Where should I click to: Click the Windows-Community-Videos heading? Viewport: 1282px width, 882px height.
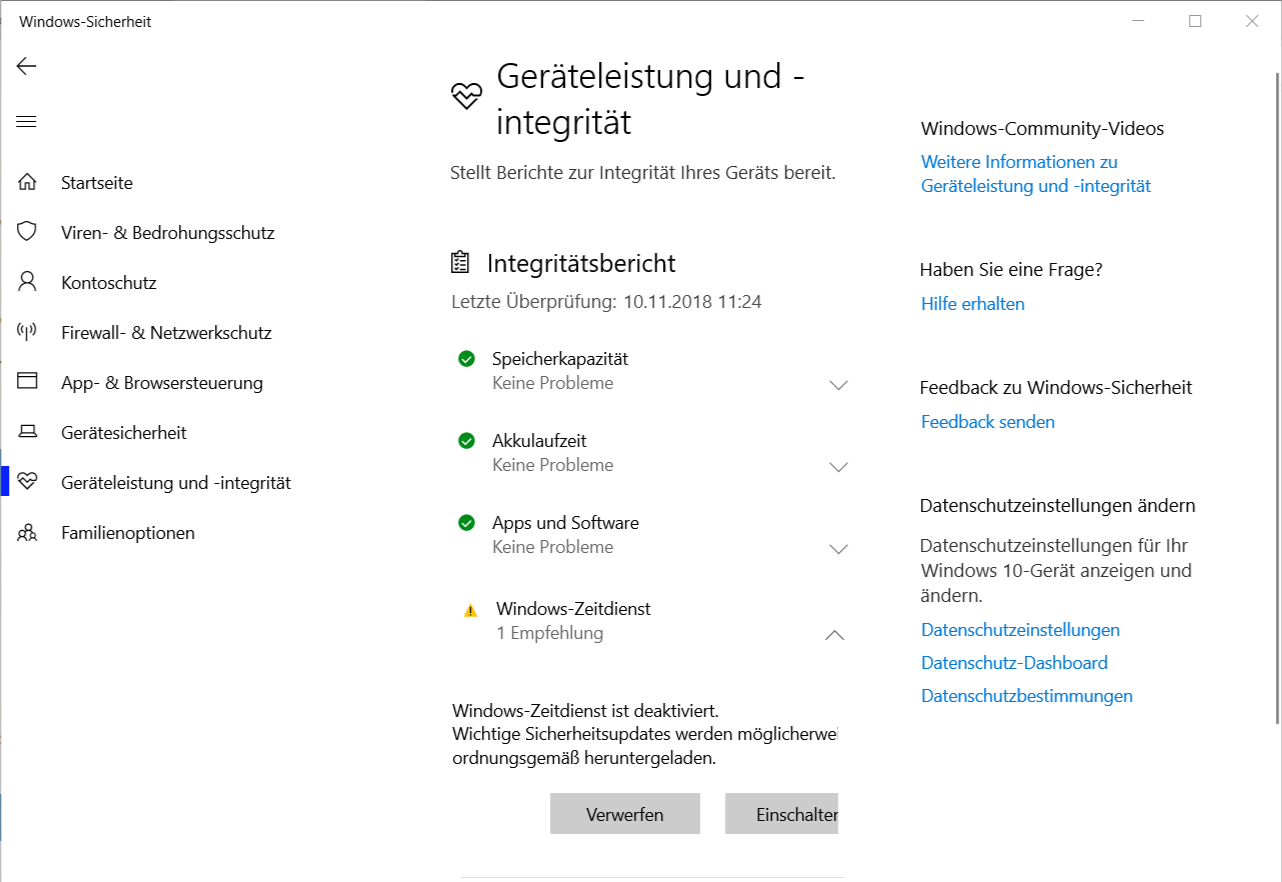point(1042,128)
